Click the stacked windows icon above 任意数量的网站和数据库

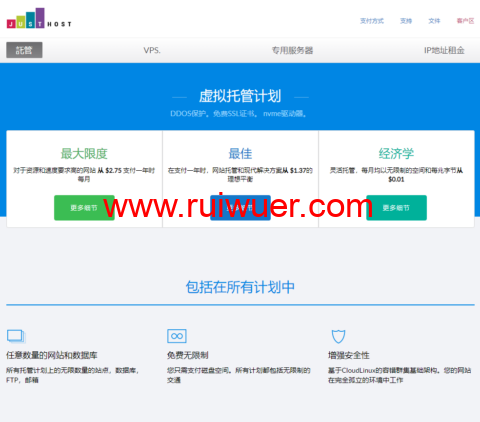[x=16, y=336]
